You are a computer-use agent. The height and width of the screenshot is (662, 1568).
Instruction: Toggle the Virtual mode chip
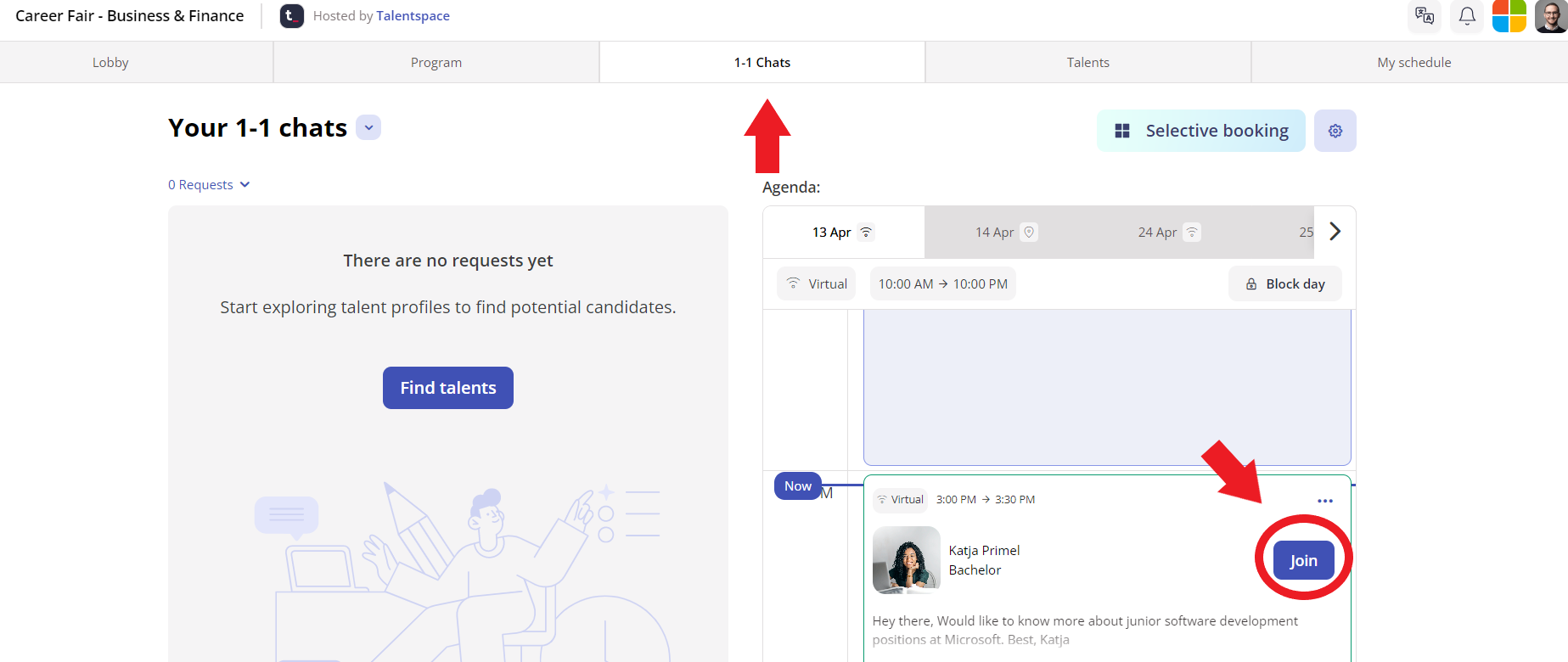[817, 283]
